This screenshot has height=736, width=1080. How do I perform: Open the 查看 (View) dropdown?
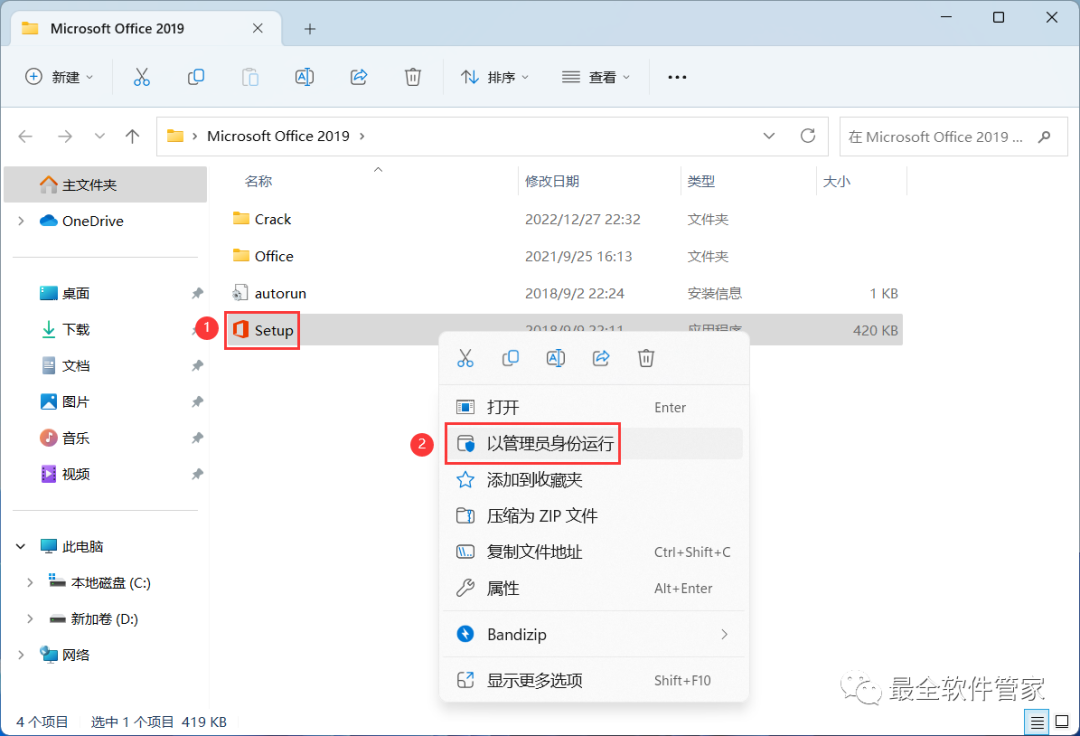(596, 77)
